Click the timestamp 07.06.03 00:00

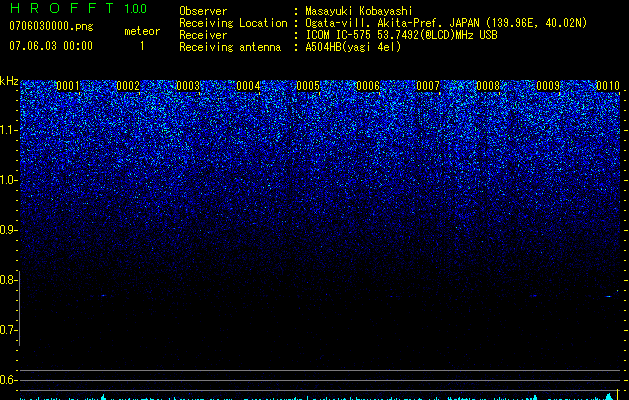tap(51, 46)
